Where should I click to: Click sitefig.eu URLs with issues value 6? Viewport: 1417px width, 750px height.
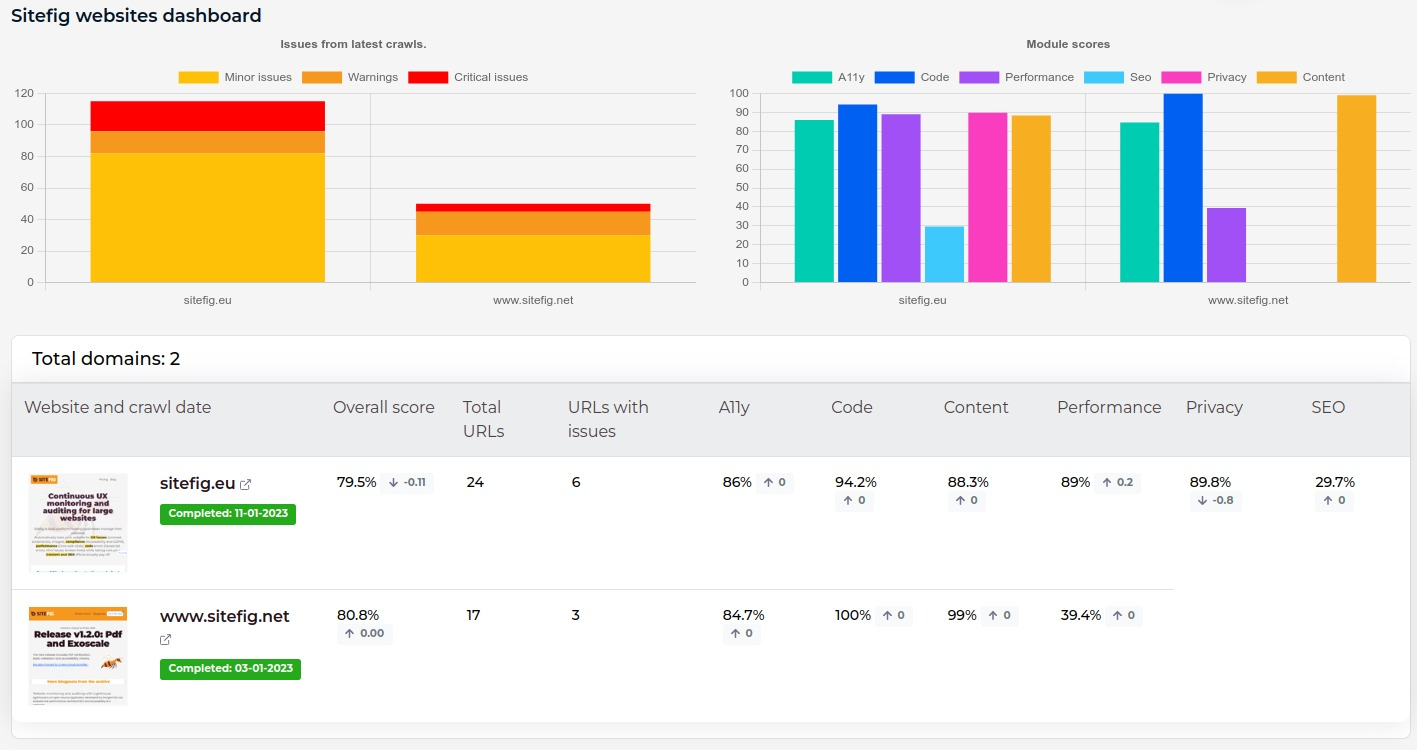coord(576,482)
